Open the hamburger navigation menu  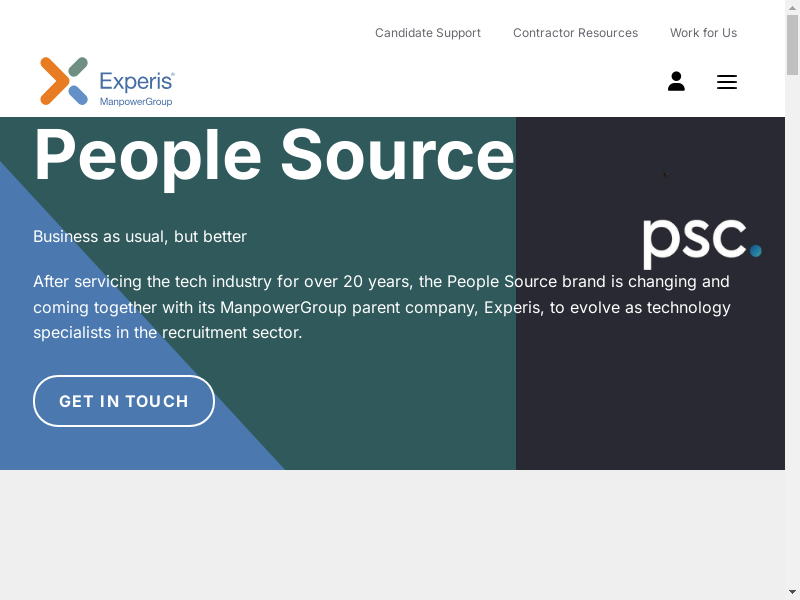point(727,82)
